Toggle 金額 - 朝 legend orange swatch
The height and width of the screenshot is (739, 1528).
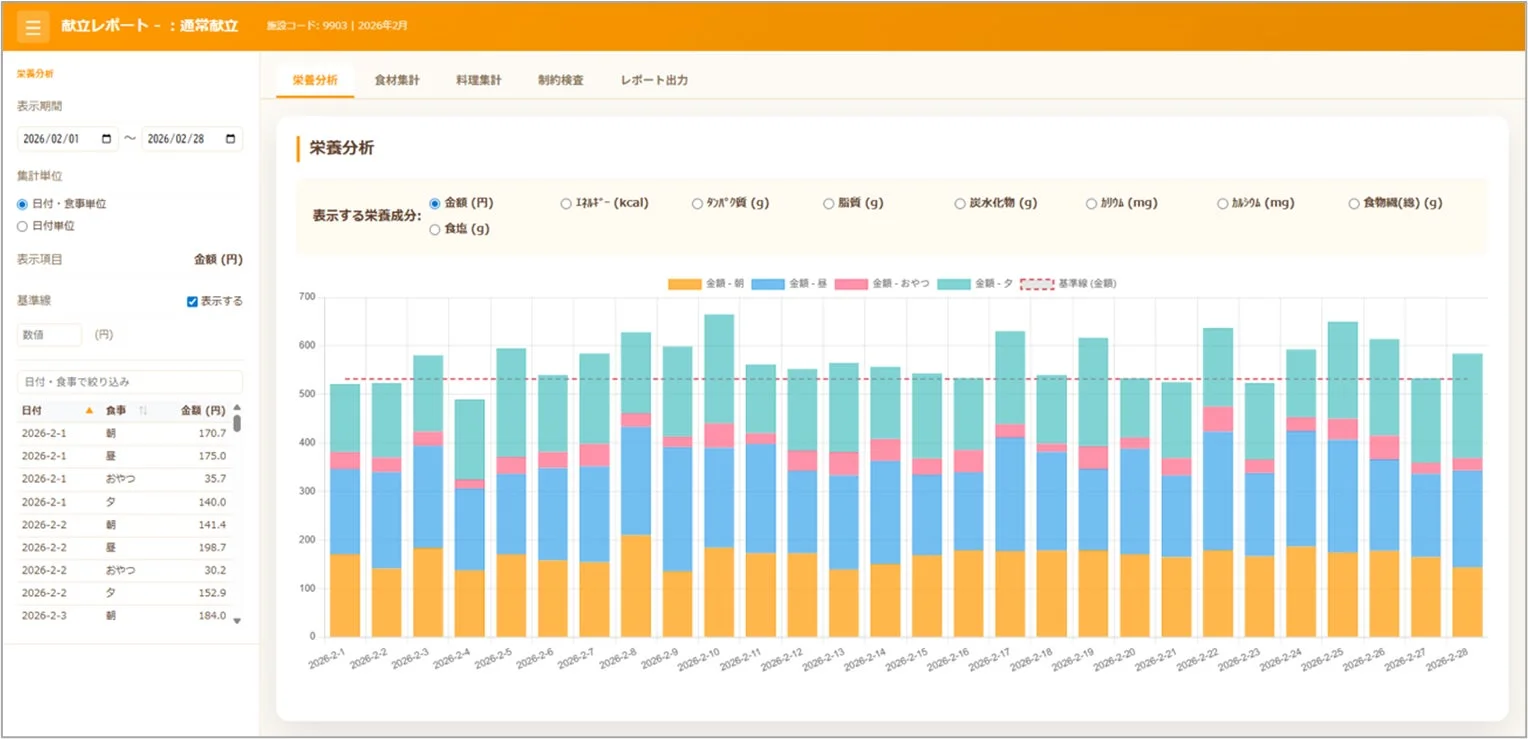684,284
